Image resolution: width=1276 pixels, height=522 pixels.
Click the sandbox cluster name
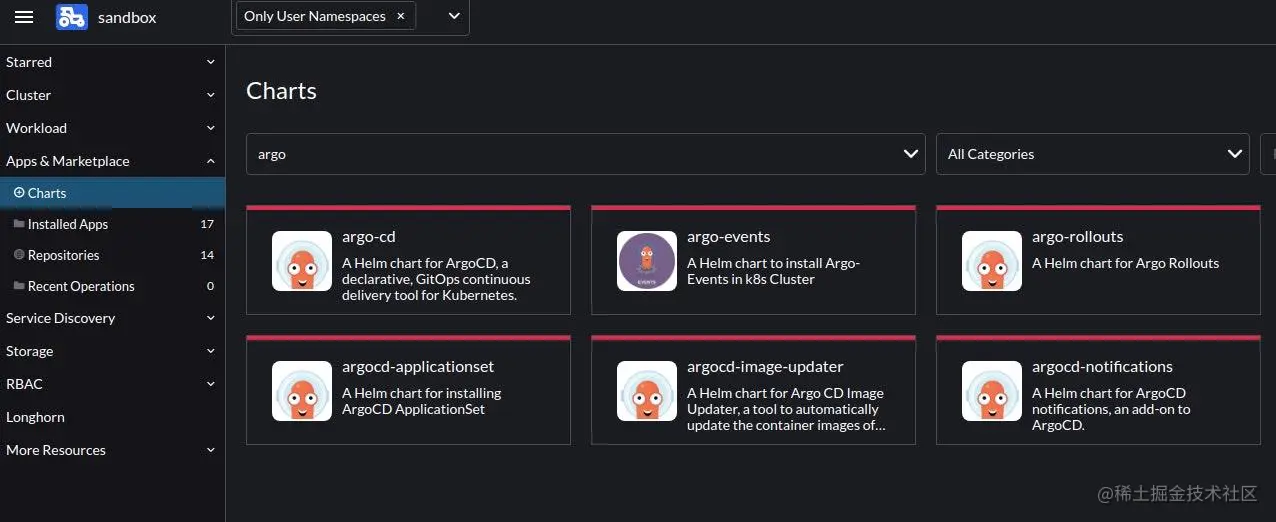[127, 17]
